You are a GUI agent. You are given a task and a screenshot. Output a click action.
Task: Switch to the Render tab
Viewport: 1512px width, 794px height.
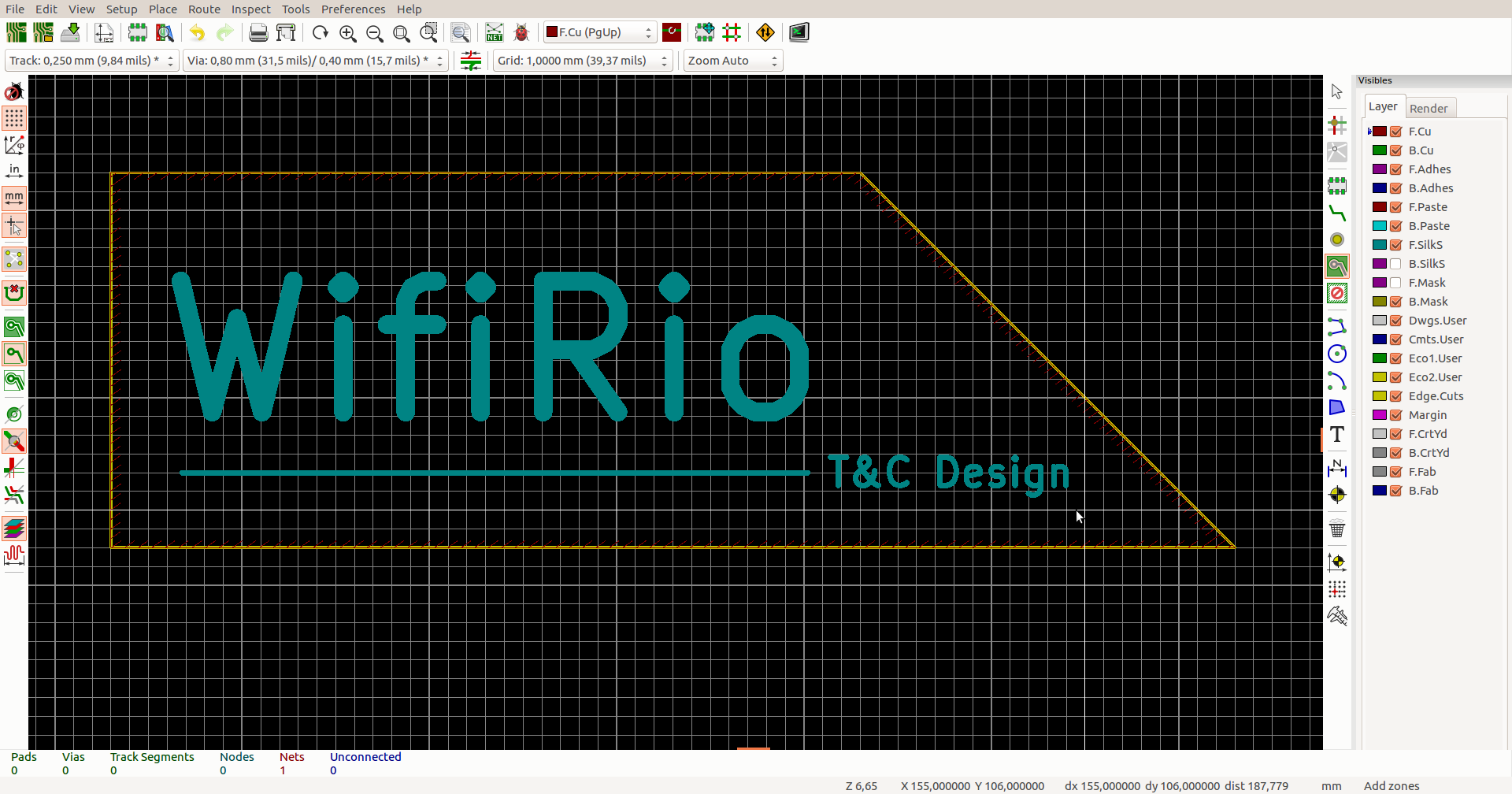coord(1429,108)
